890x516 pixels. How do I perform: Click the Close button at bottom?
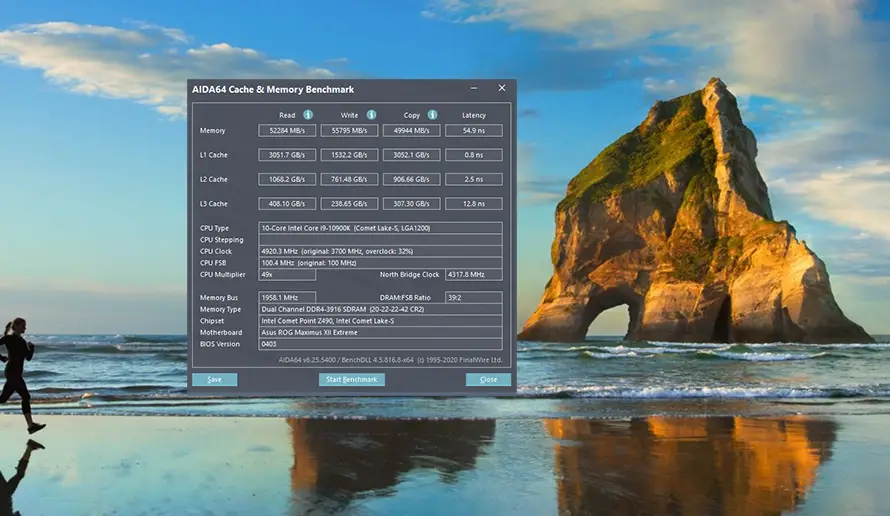tap(488, 379)
